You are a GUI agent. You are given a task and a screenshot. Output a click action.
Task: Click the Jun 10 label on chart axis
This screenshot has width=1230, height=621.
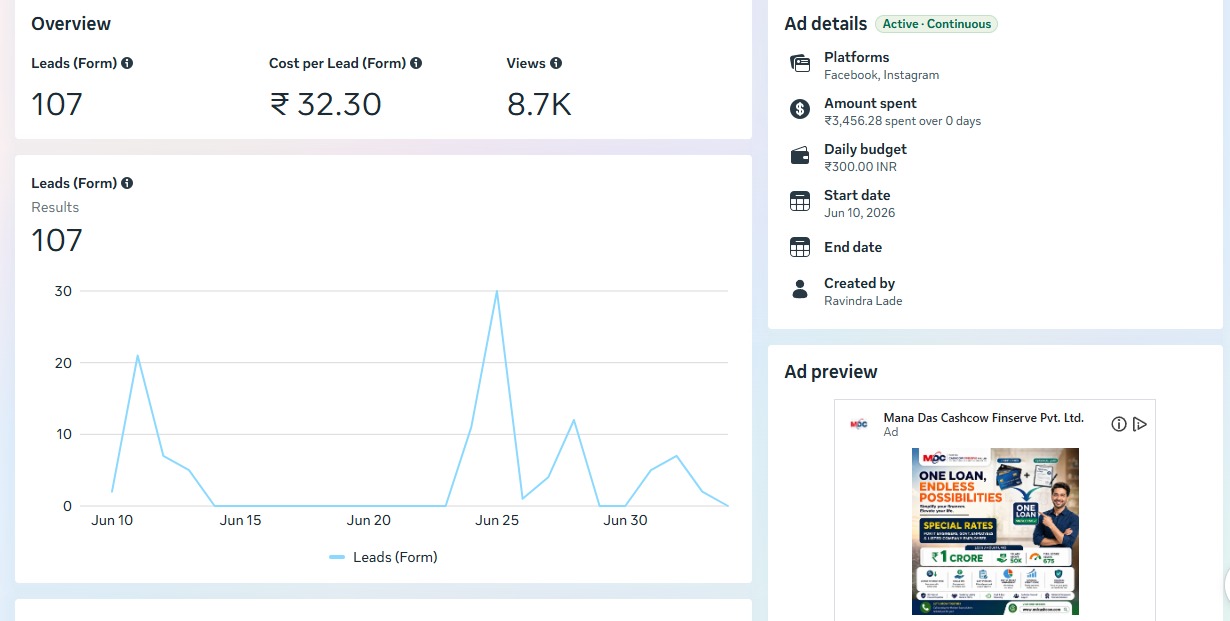tap(112, 520)
